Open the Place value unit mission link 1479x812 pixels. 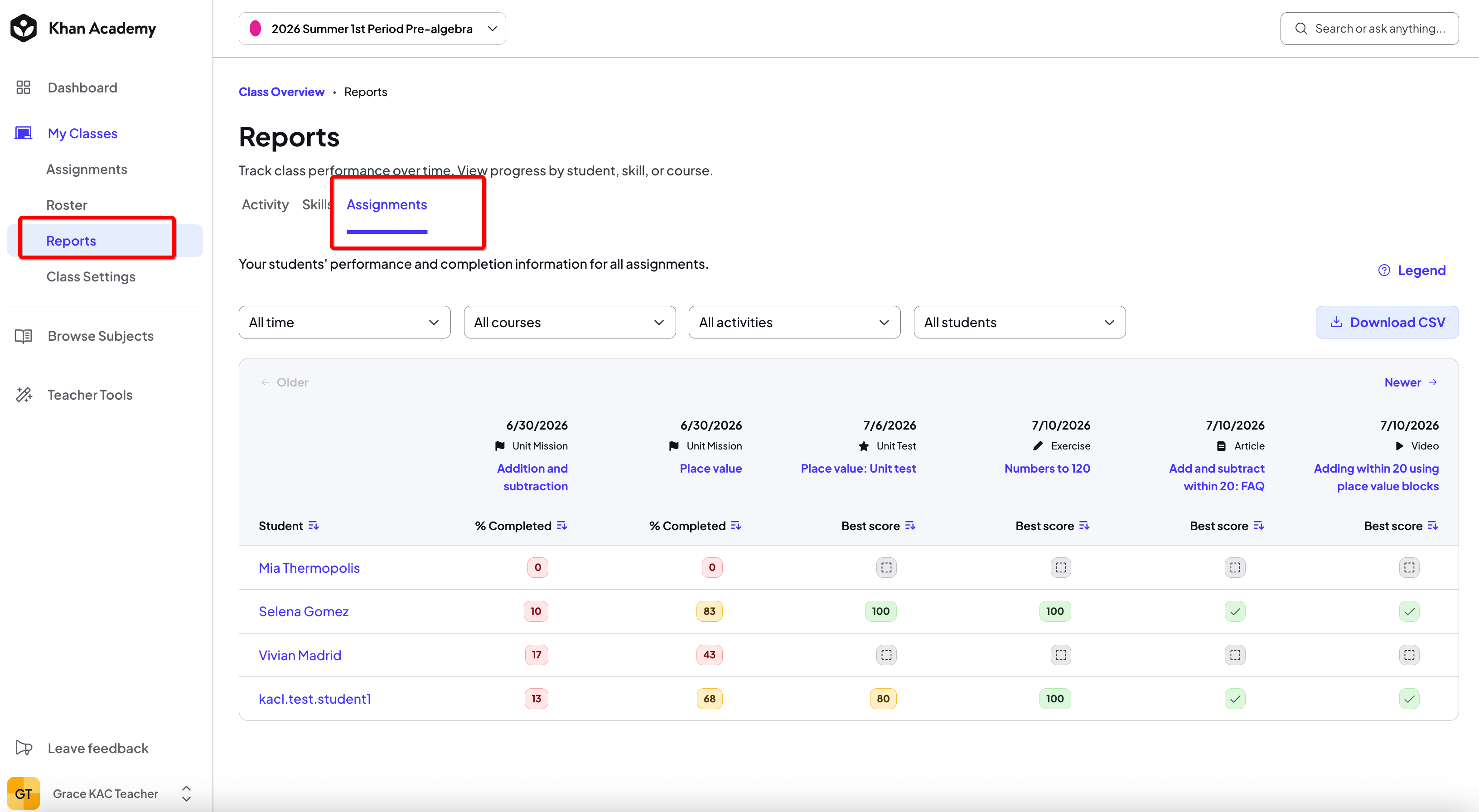coord(711,469)
